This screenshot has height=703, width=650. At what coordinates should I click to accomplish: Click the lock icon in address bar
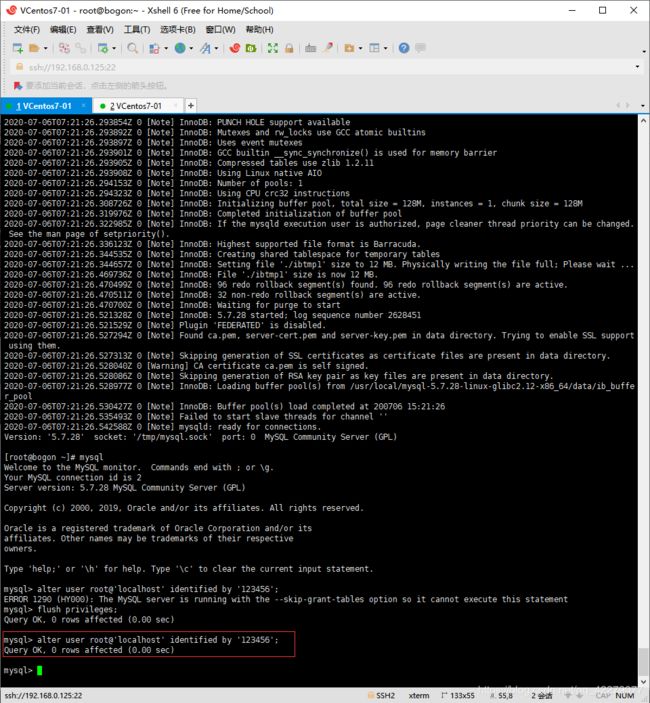tap(19, 67)
